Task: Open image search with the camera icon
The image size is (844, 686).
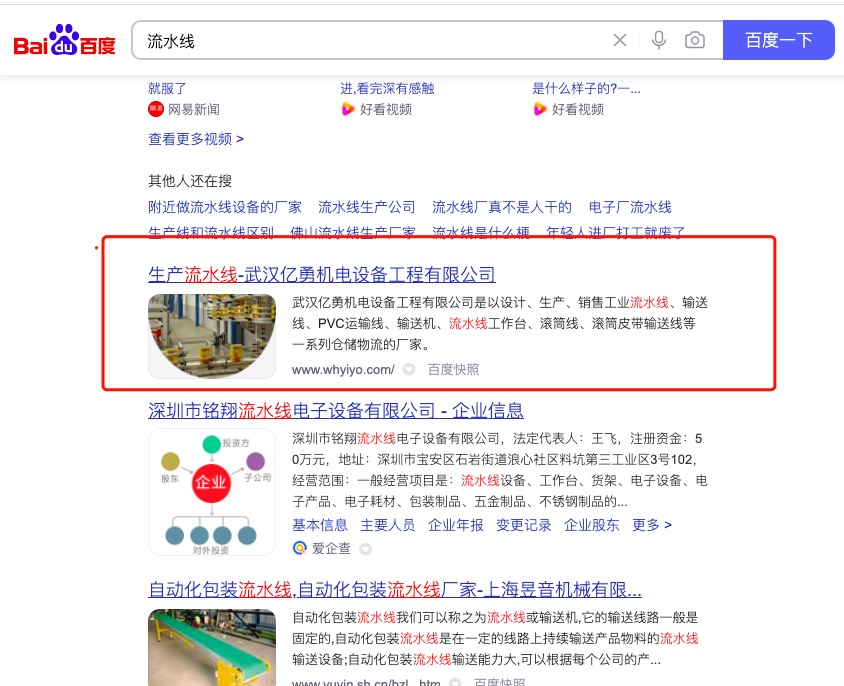Action: (x=695, y=40)
